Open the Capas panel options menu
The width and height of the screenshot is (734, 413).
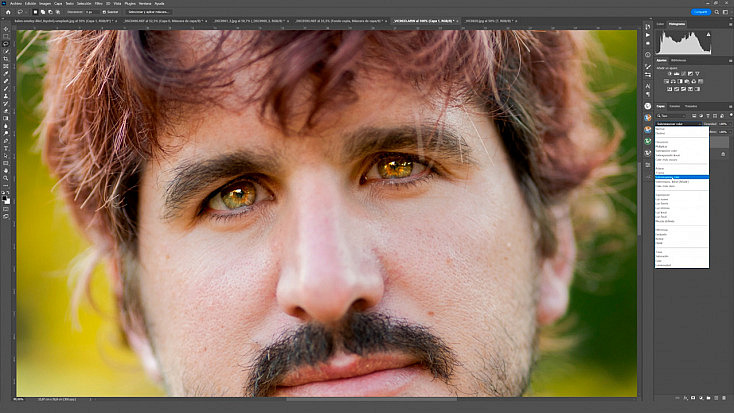(x=730, y=106)
